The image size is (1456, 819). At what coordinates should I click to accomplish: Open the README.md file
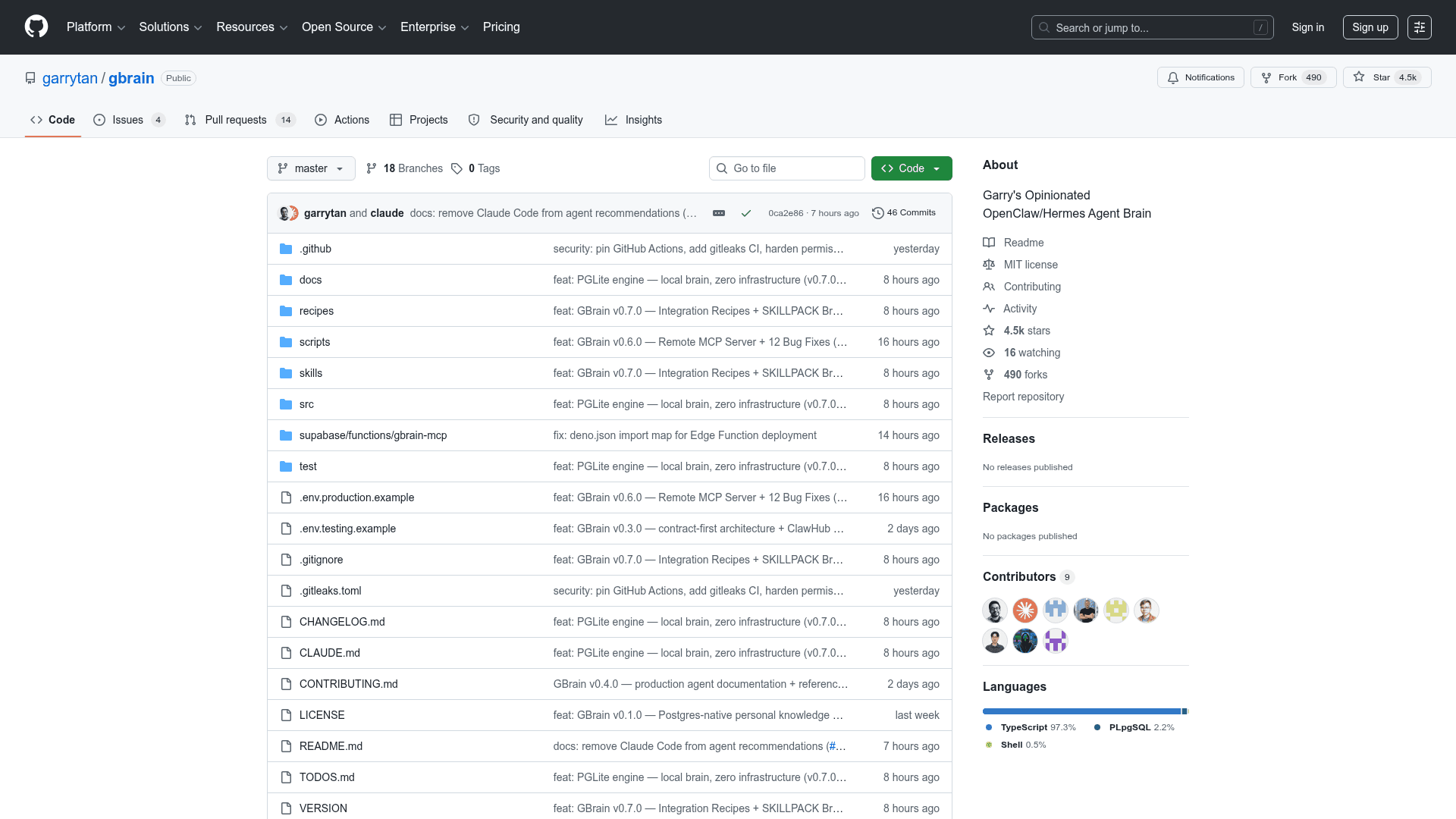(331, 746)
